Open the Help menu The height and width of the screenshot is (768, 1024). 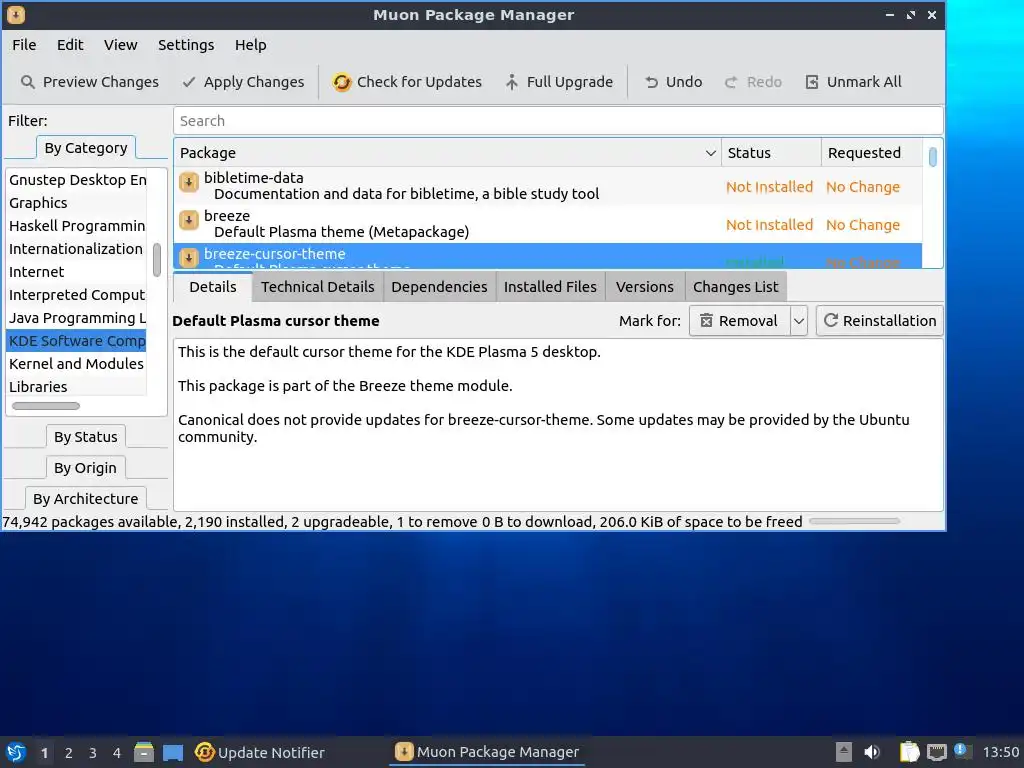[x=251, y=45]
